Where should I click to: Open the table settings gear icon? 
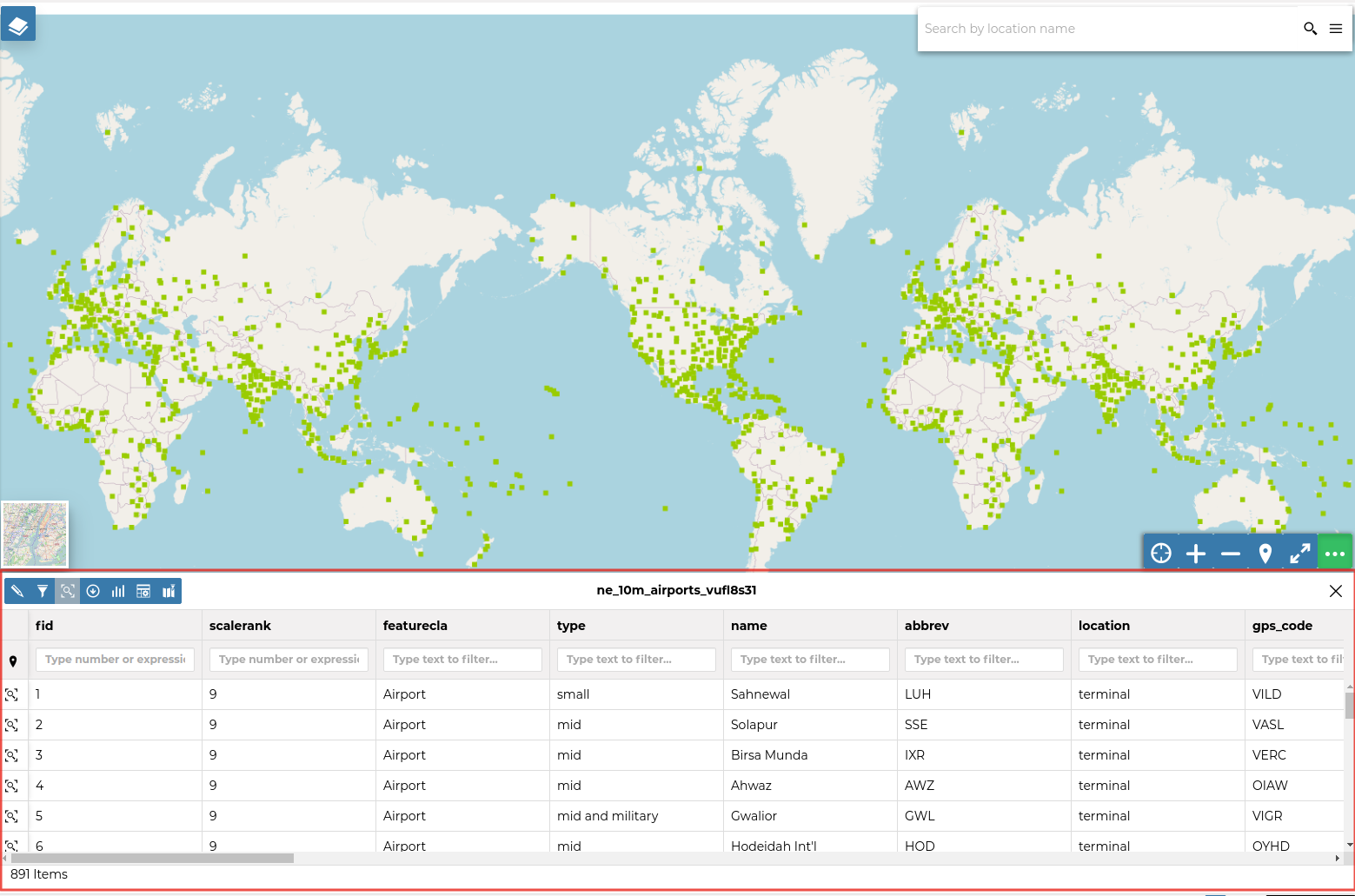[143, 591]
